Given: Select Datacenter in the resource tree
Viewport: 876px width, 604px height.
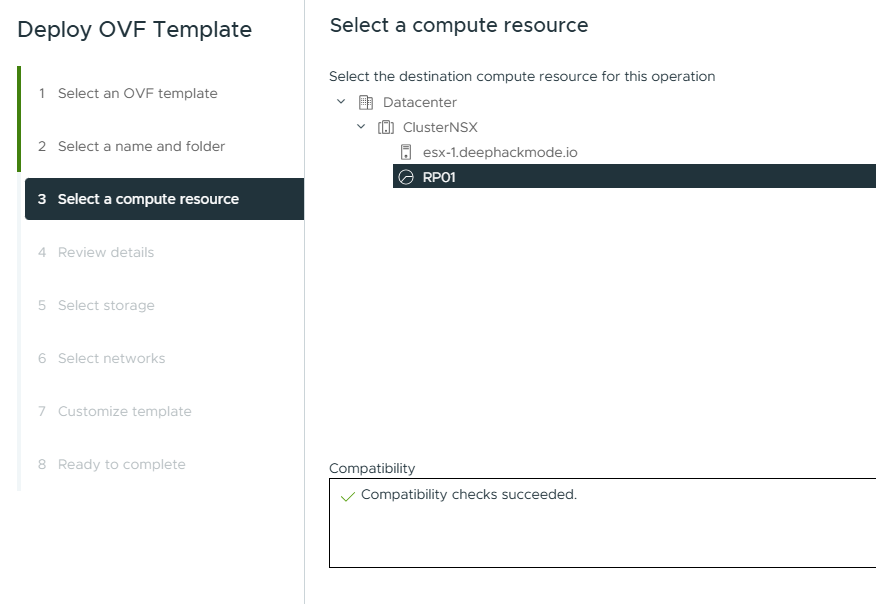Looking at the screenshot, I should (x=420, y=102).
